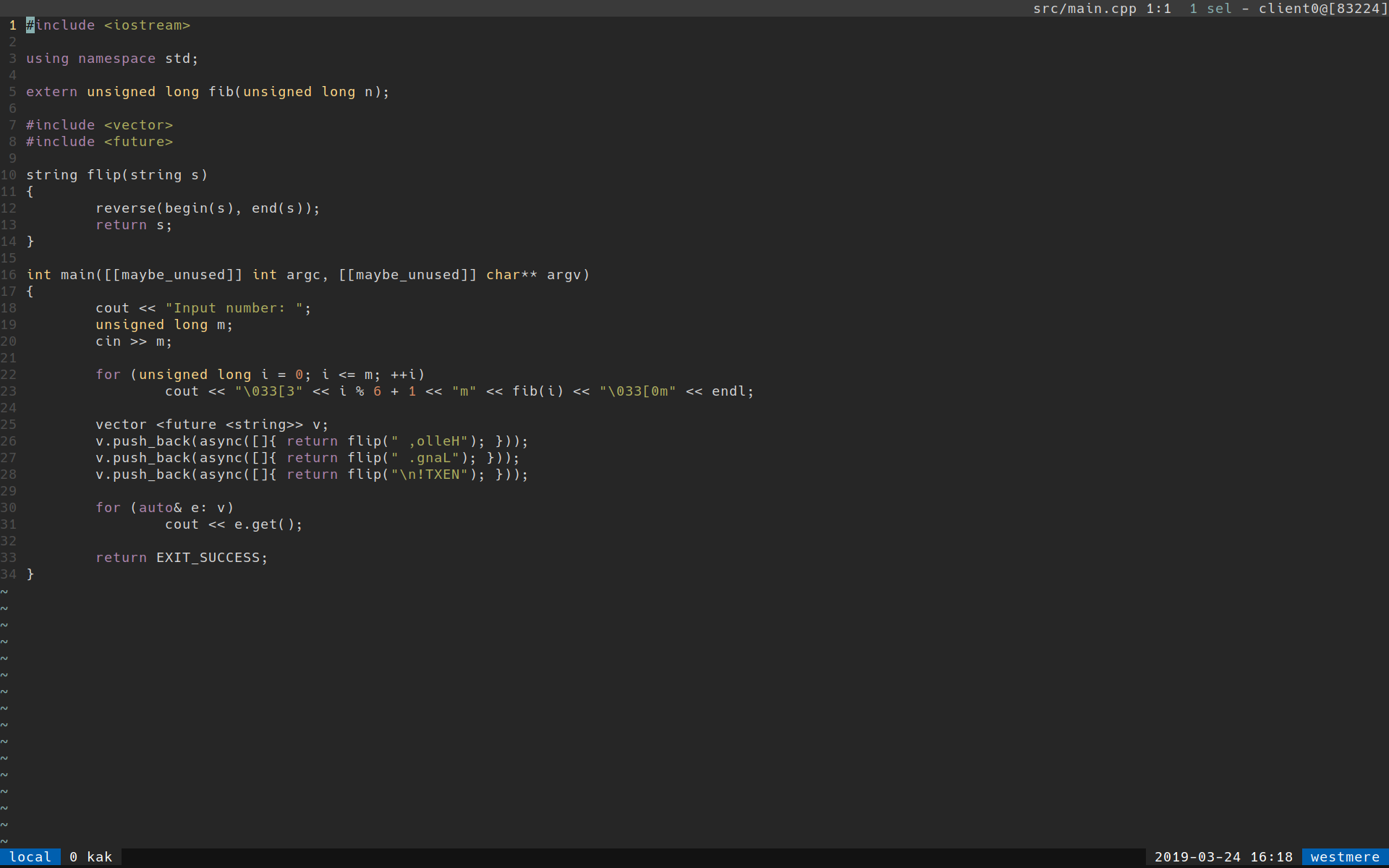This screenshot has height=868, width=1389.
Task: Click line number 22 in the gutter
Action: (x=9, y=374)
